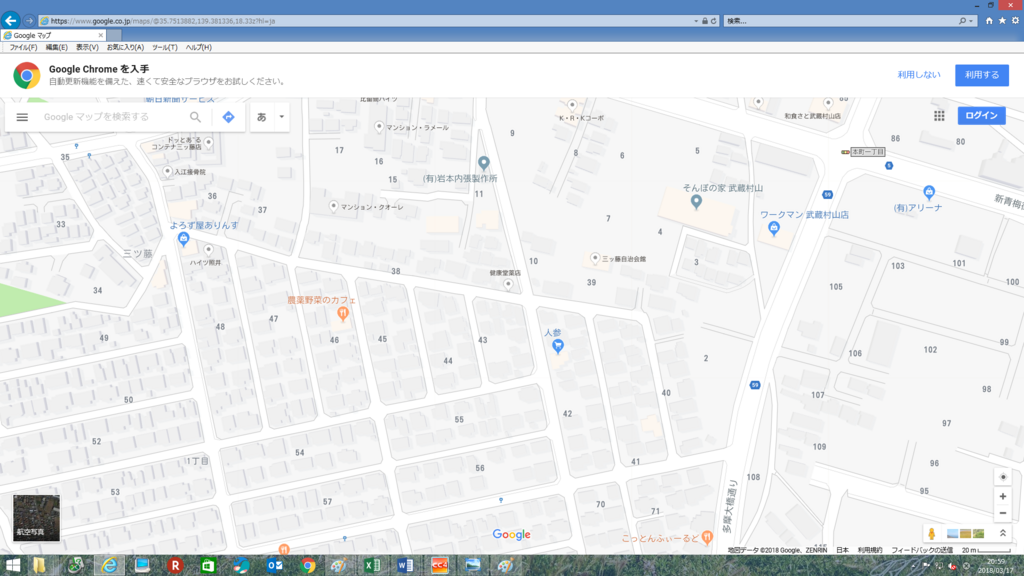Launch Word from the taskbar
1024x576 pixels.
(406, 566)
